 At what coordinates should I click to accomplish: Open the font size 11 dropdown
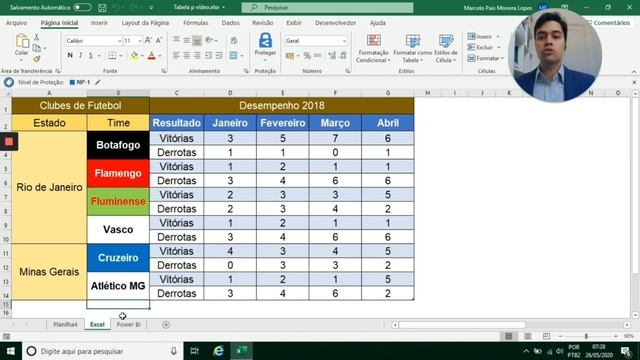coord(140,41)
